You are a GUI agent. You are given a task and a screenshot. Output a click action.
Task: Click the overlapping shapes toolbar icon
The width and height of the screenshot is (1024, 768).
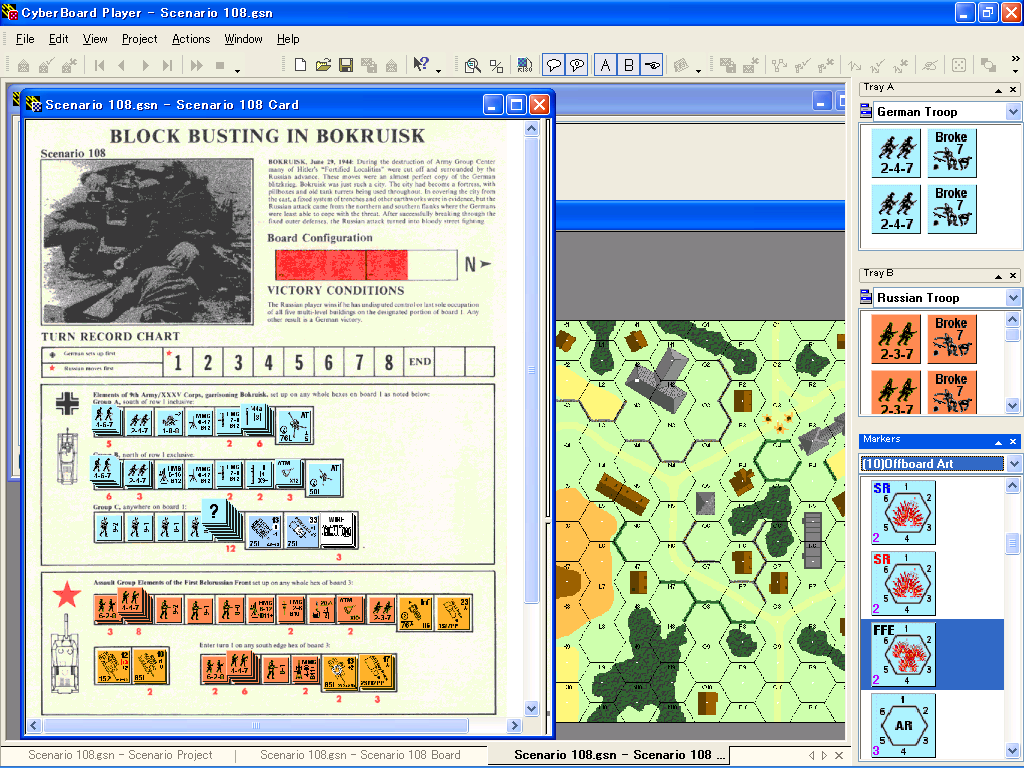(989, 65)
